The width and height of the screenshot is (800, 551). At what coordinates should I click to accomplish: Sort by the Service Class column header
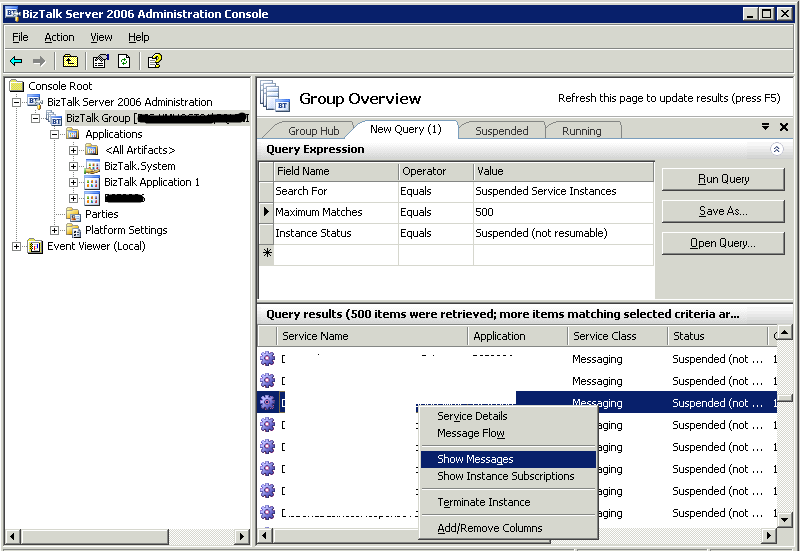(617, 336)
